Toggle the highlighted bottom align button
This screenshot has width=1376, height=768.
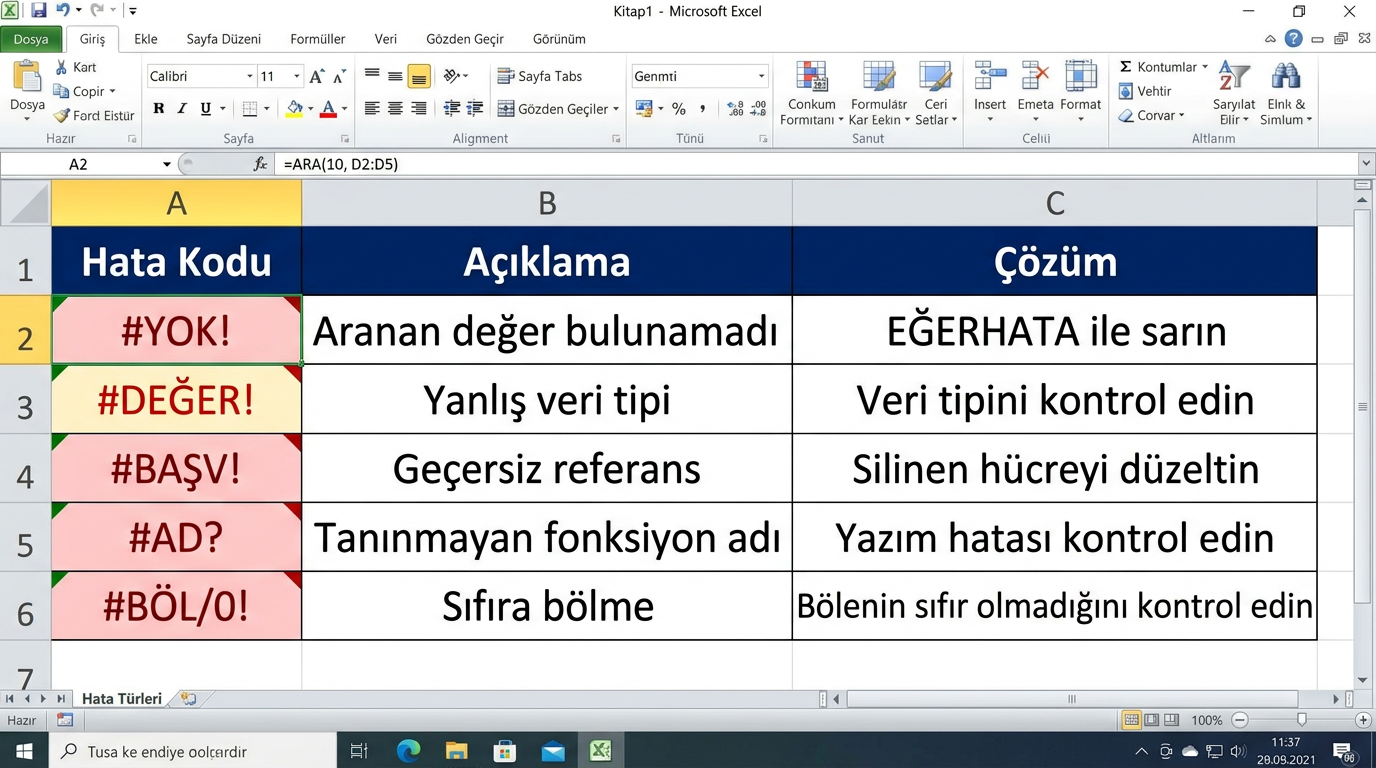tap(419, 77)
